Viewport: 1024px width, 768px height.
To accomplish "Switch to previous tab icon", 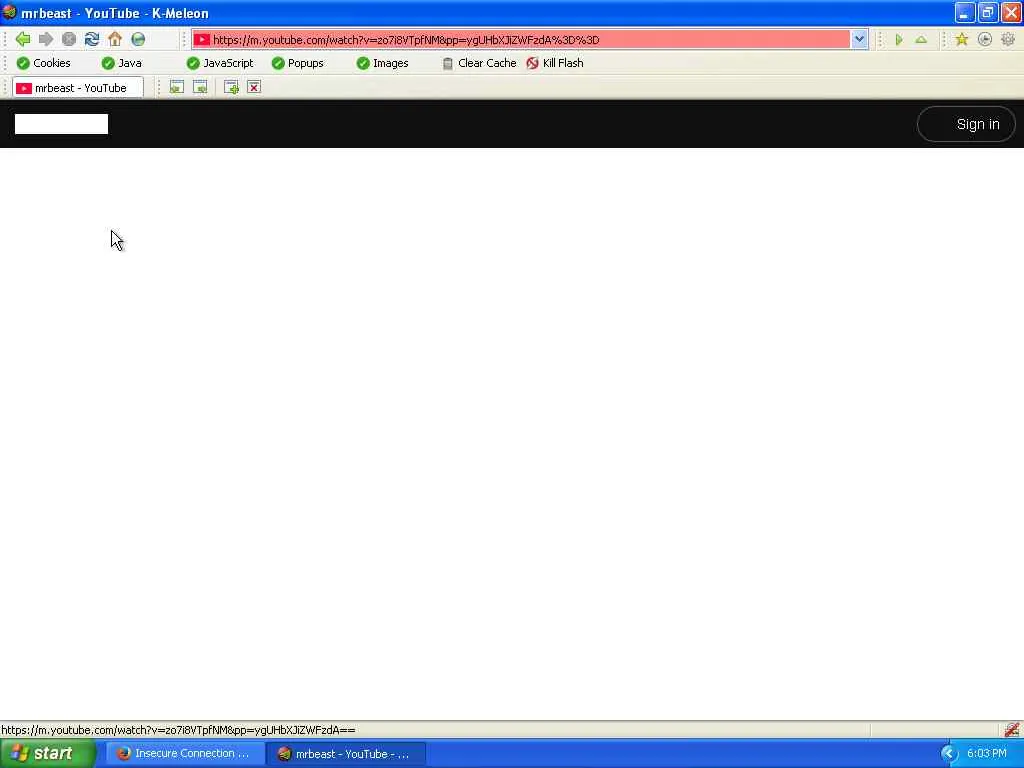I will (176, 87).
